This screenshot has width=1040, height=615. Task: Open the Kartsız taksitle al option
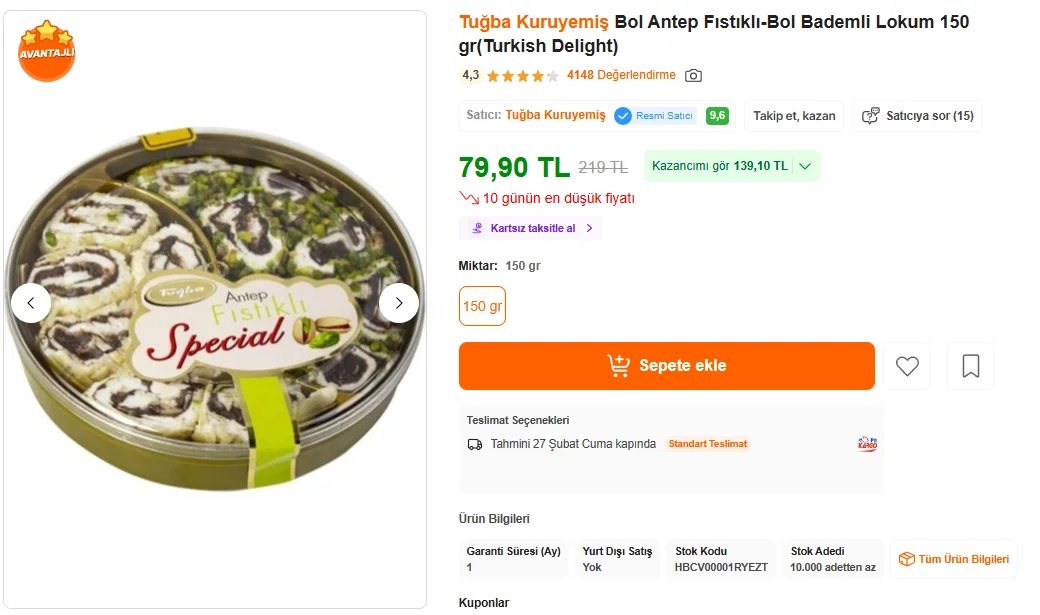(531, 228)
